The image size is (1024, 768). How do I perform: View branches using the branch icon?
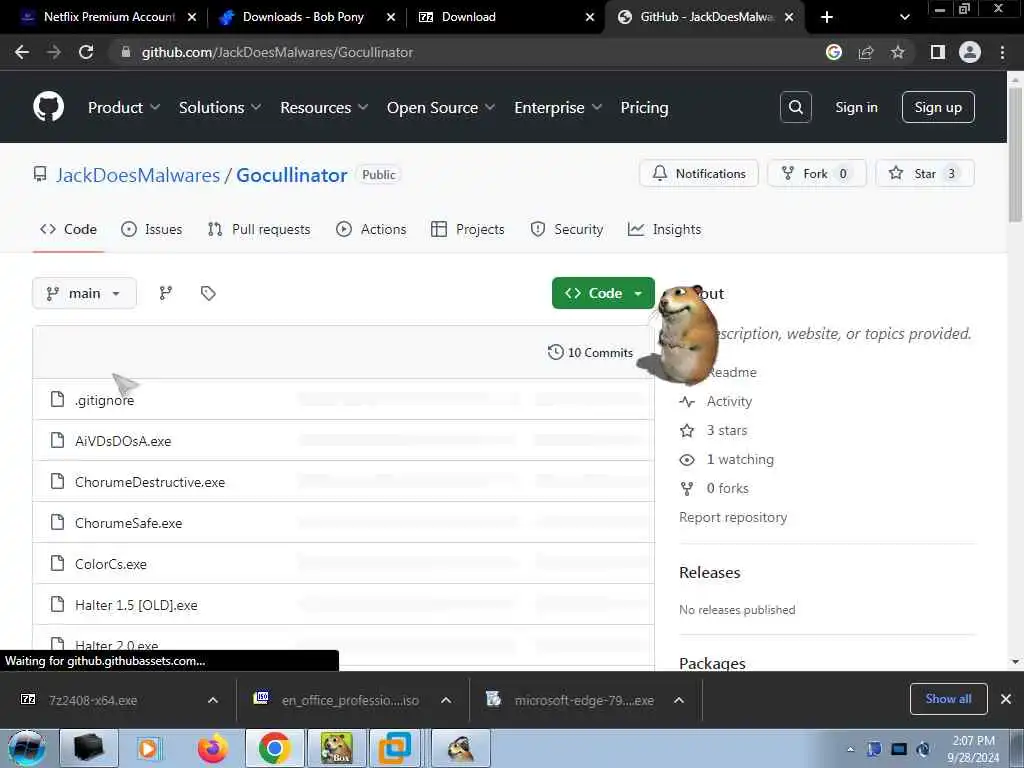click(x=166, y=293)
